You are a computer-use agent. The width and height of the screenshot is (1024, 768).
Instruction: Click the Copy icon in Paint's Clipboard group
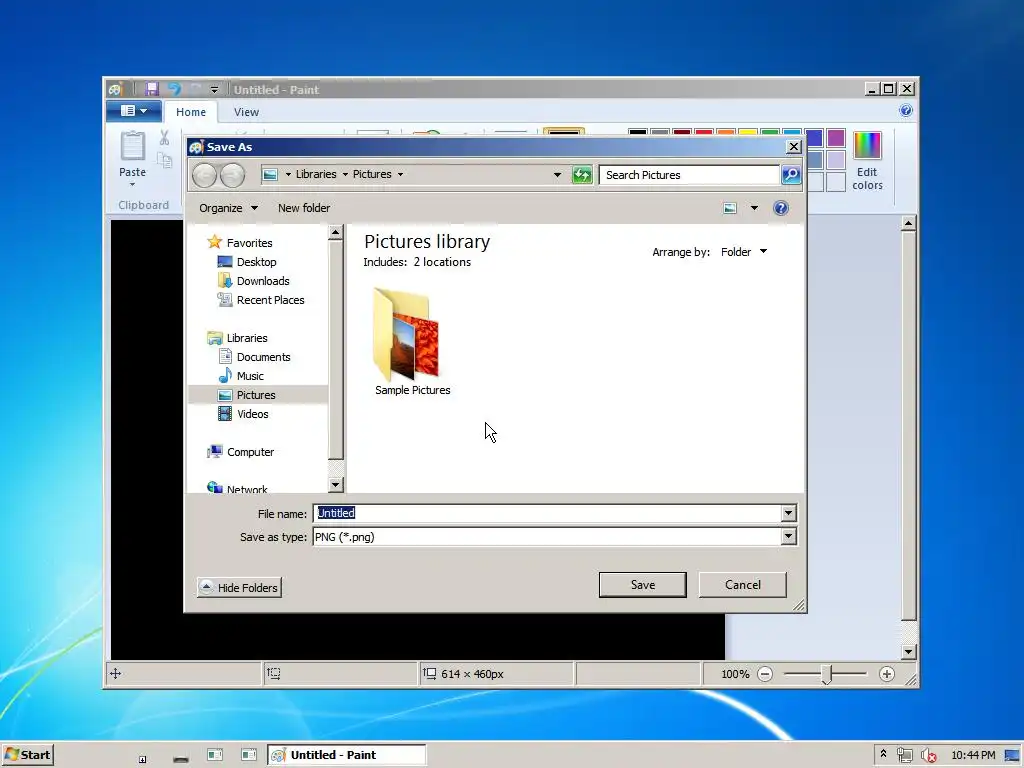click(x=164, y=159)
